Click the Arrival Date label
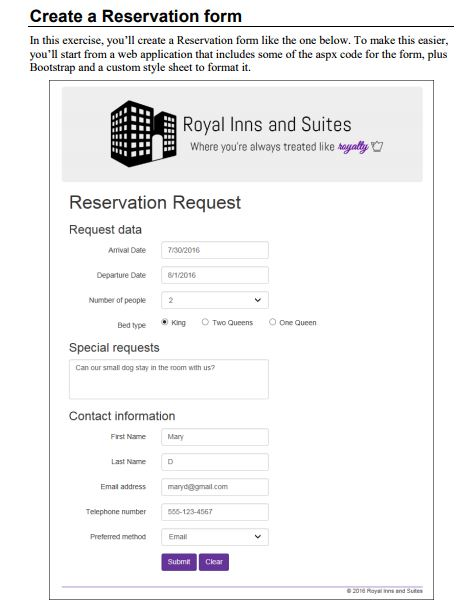Screen dimensions: 471x607 pyautogui.click(x=127, y=250)
